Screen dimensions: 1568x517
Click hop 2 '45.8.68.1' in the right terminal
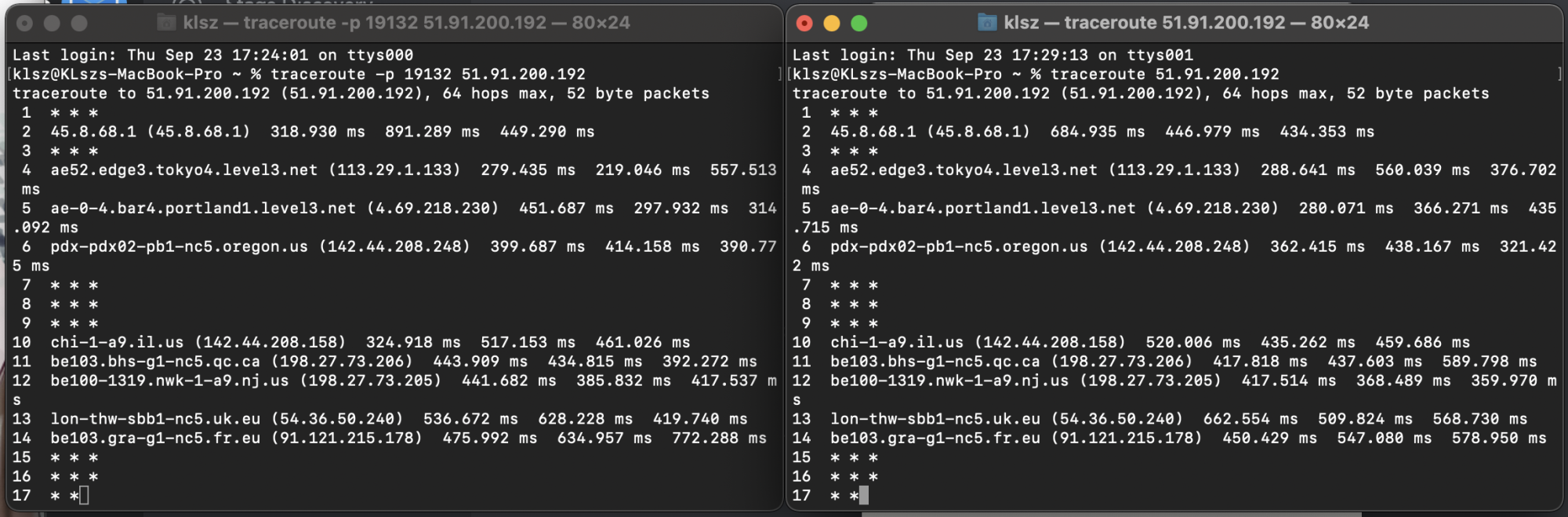pyautogui.click(x=874, y=132)
